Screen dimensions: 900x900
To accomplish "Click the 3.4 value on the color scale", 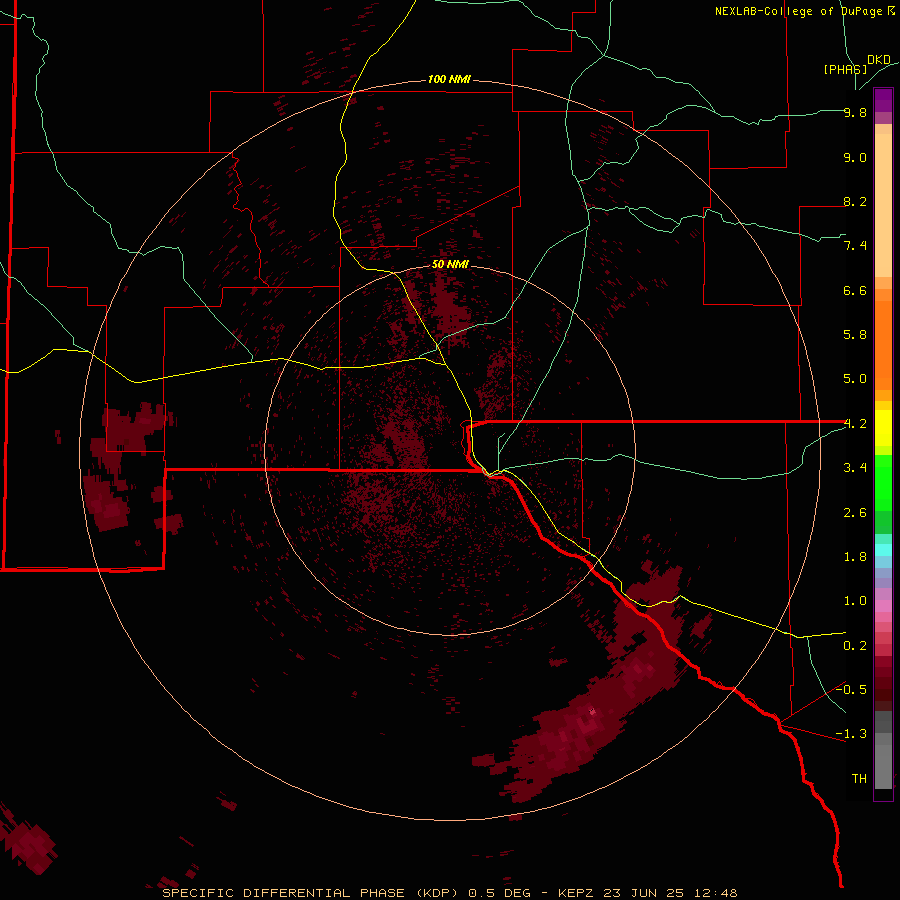I will point(855,468).
